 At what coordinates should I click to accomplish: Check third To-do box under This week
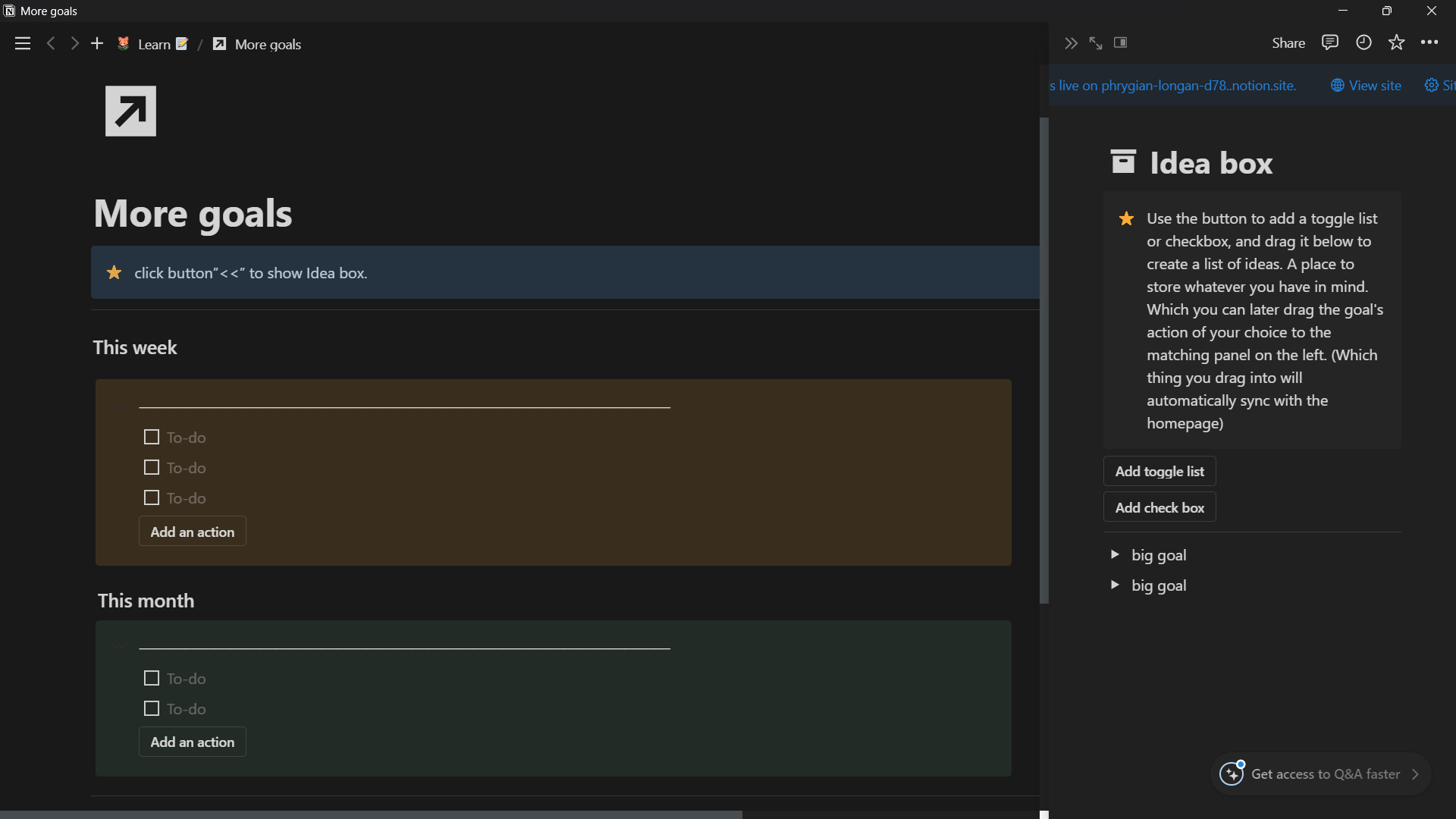tap(152, 498)
